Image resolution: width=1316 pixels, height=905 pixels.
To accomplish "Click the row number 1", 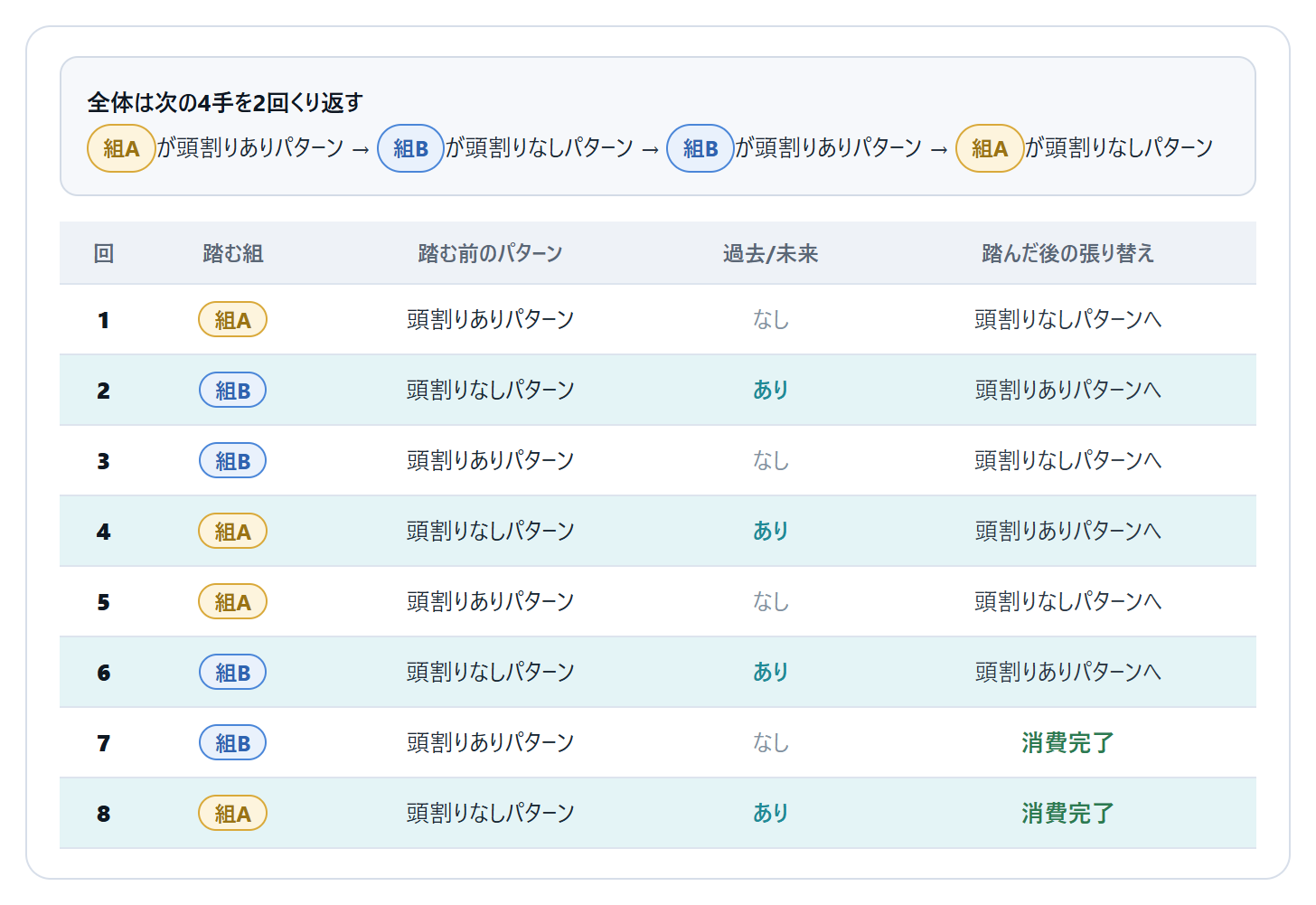I will pyautogui.click(x=104, y=320).
